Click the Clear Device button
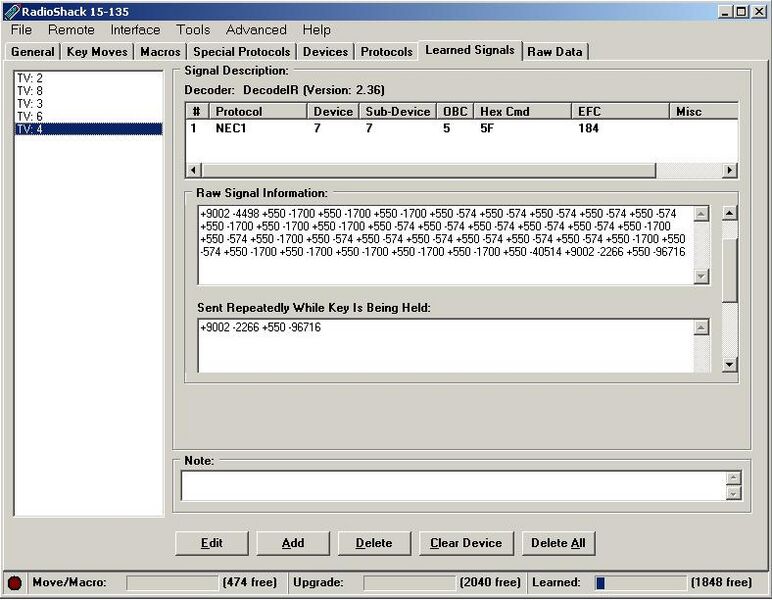 click(466, 543)
